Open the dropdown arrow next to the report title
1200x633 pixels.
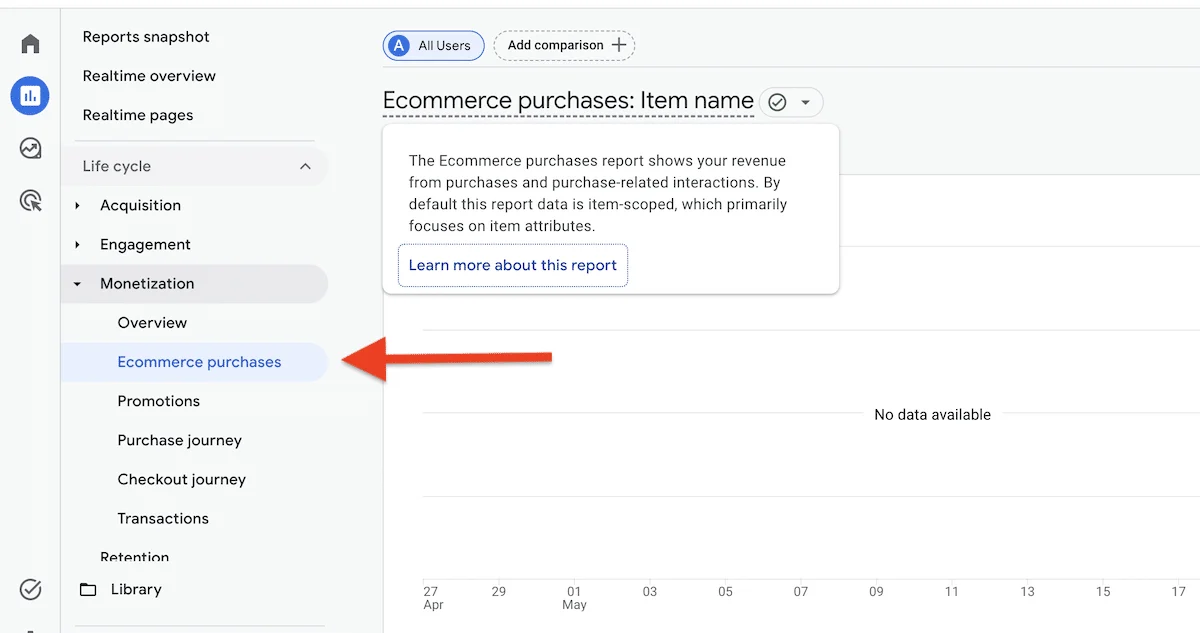point(805,102)
